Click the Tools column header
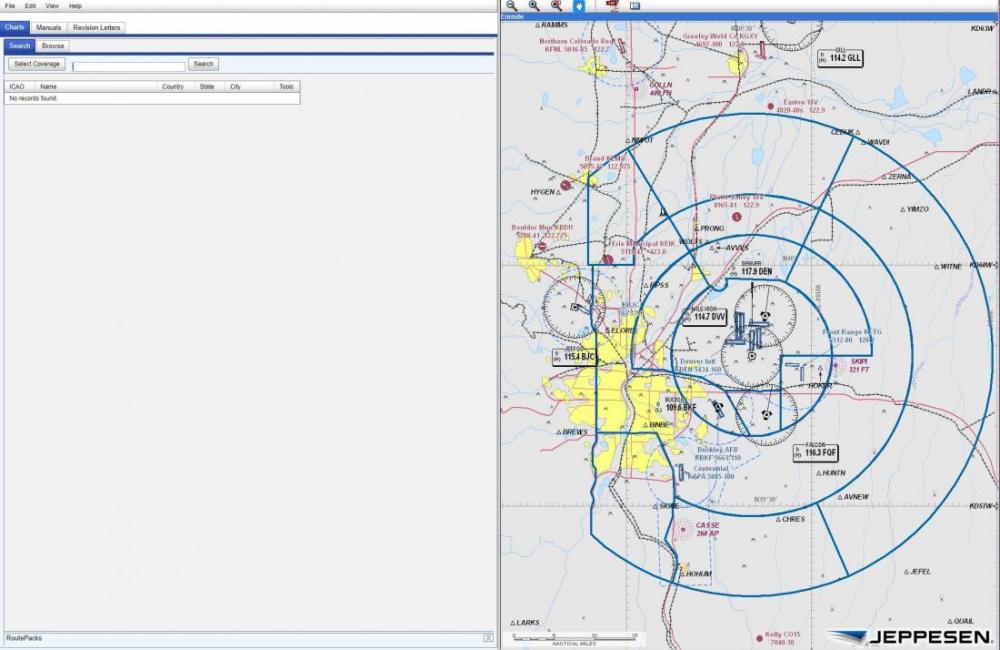 coord(286,87)
